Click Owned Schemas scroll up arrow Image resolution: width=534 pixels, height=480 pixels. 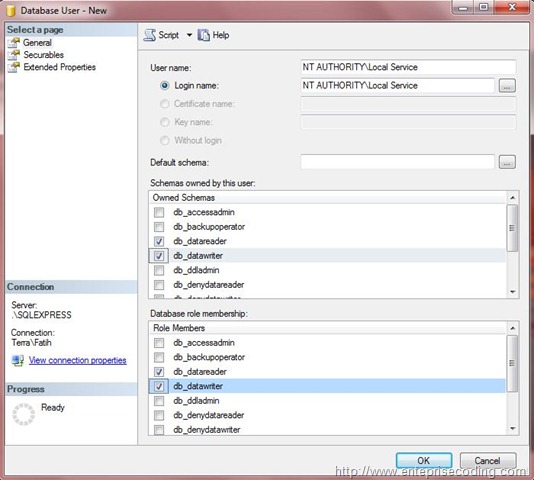tap(513, 198)
